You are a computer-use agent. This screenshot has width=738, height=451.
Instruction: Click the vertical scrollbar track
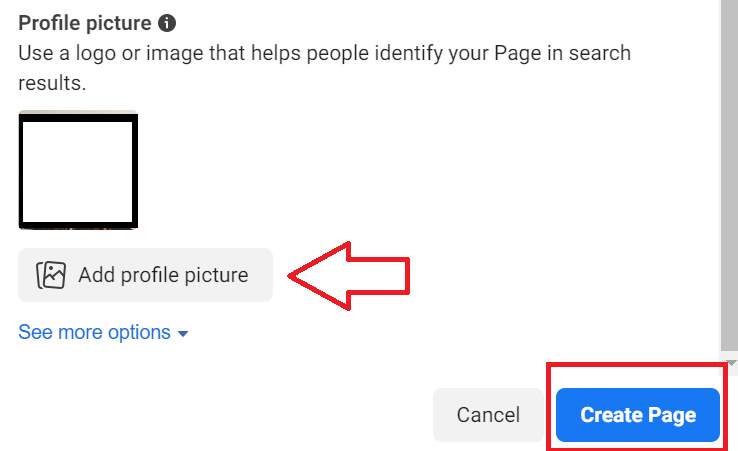coord(729,175)
